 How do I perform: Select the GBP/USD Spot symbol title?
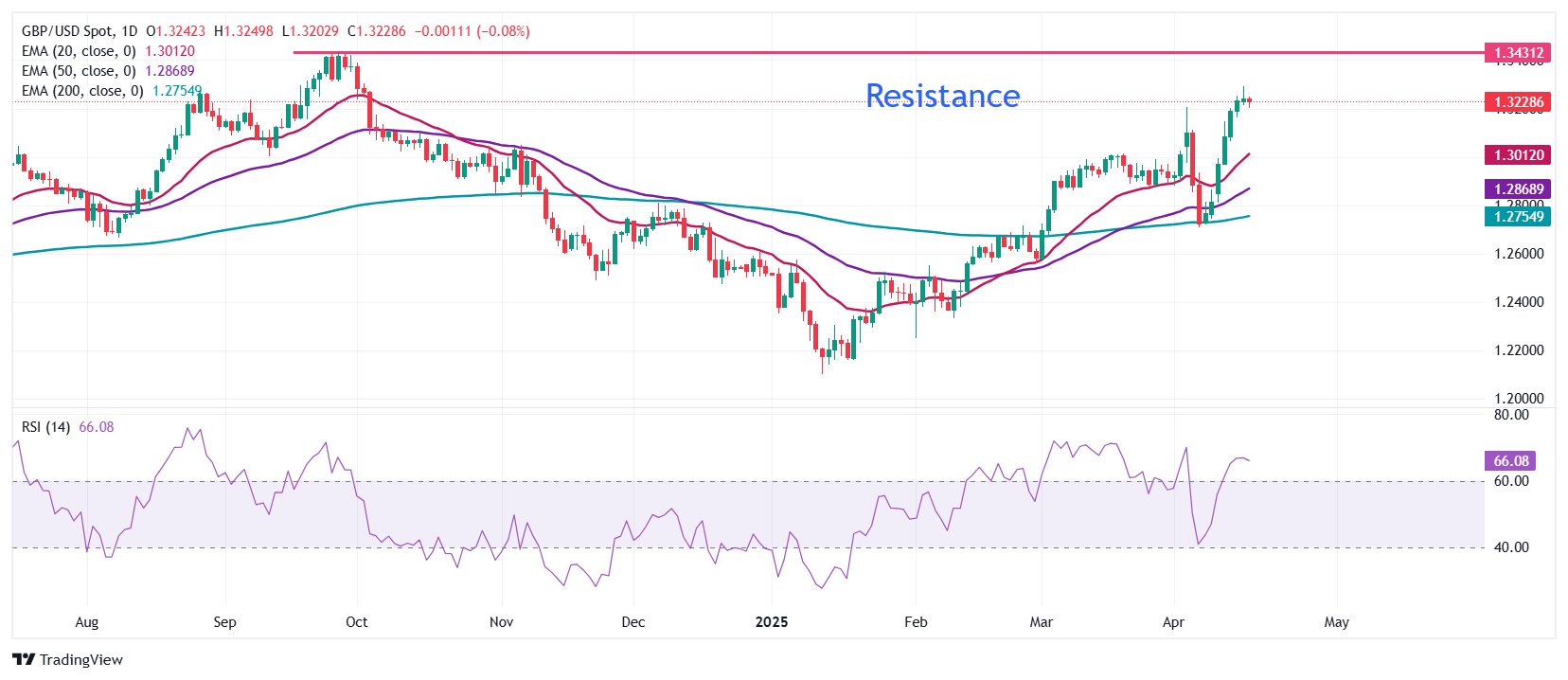click(67, 31)
